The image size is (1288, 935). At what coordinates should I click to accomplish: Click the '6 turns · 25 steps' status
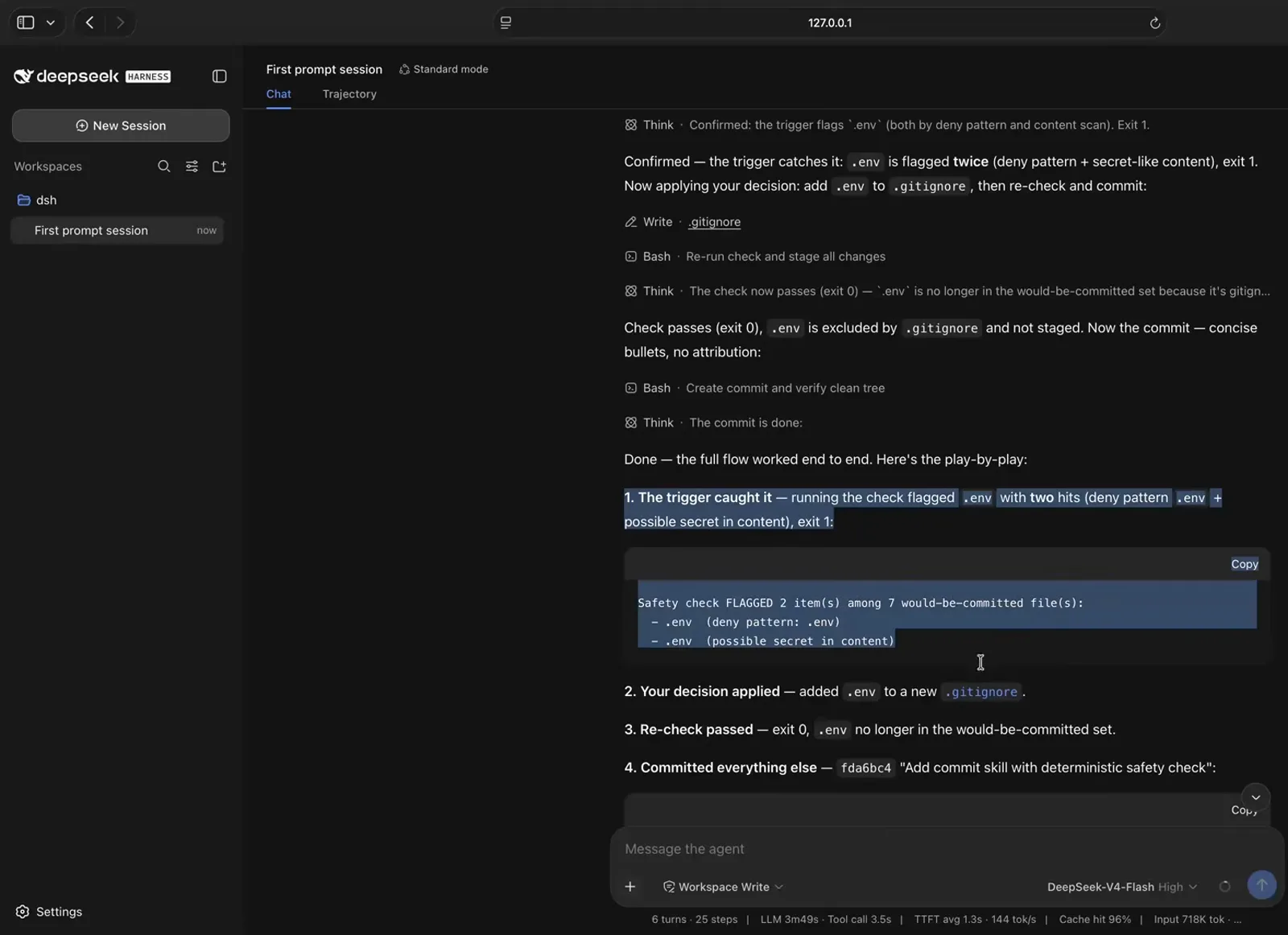point(694,920)
